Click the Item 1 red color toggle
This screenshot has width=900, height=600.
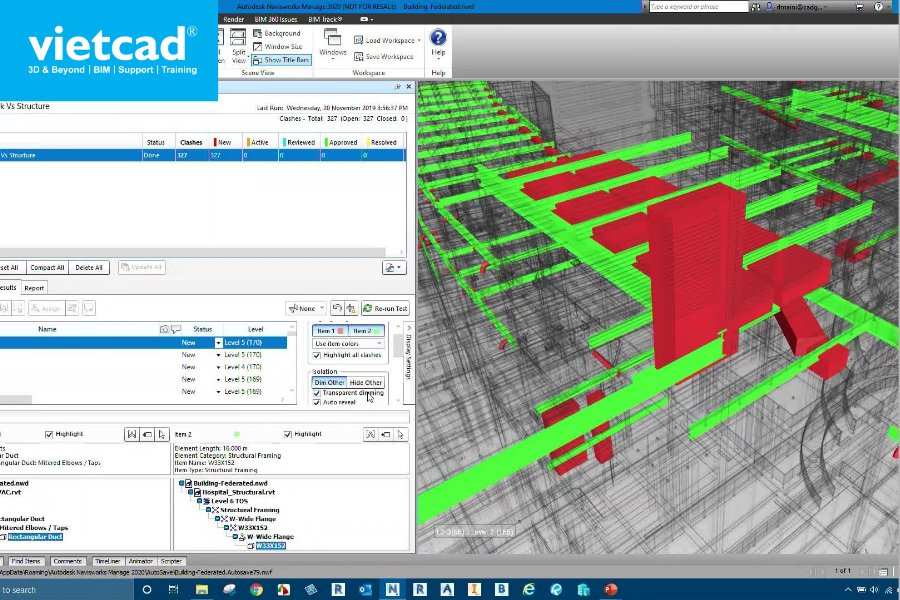coord(329,331)
